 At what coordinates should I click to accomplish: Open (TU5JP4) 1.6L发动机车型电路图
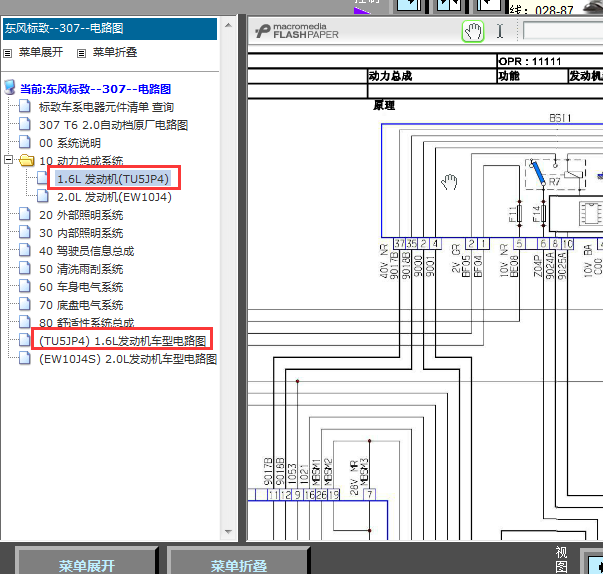pos(123,341)
